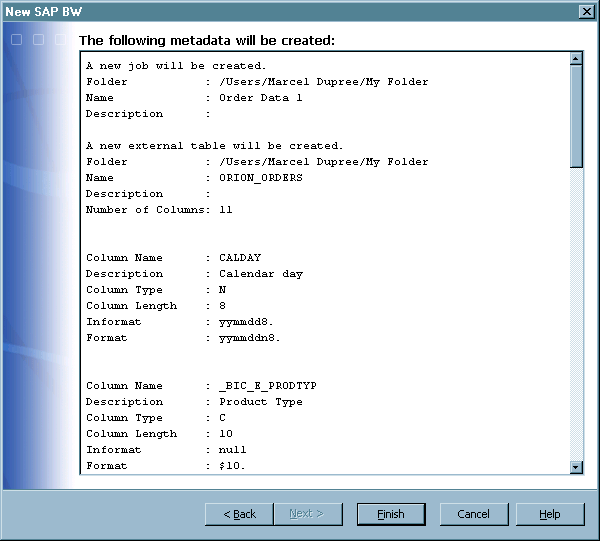The image size is (600, 541).
Task: Click the 'Calendar day' description text
Action: click(260, 274)
